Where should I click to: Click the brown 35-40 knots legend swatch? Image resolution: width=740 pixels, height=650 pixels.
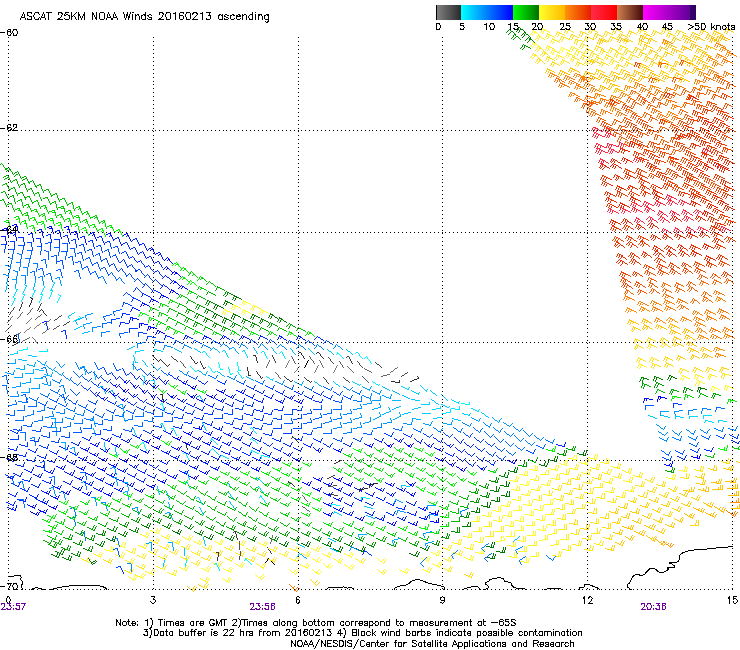630,12
